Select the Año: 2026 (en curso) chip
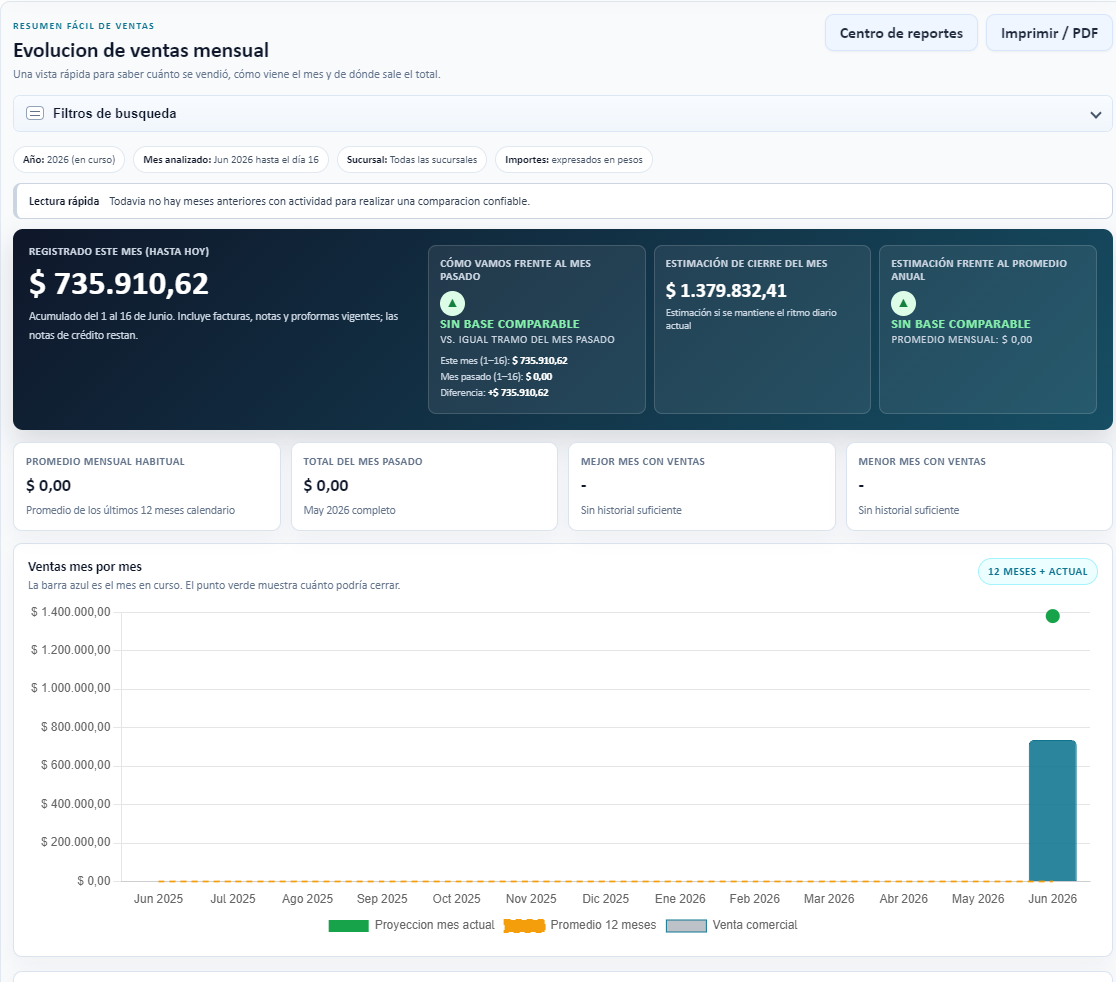Viewport: 1116px width, 982px height. pos(69,159)
